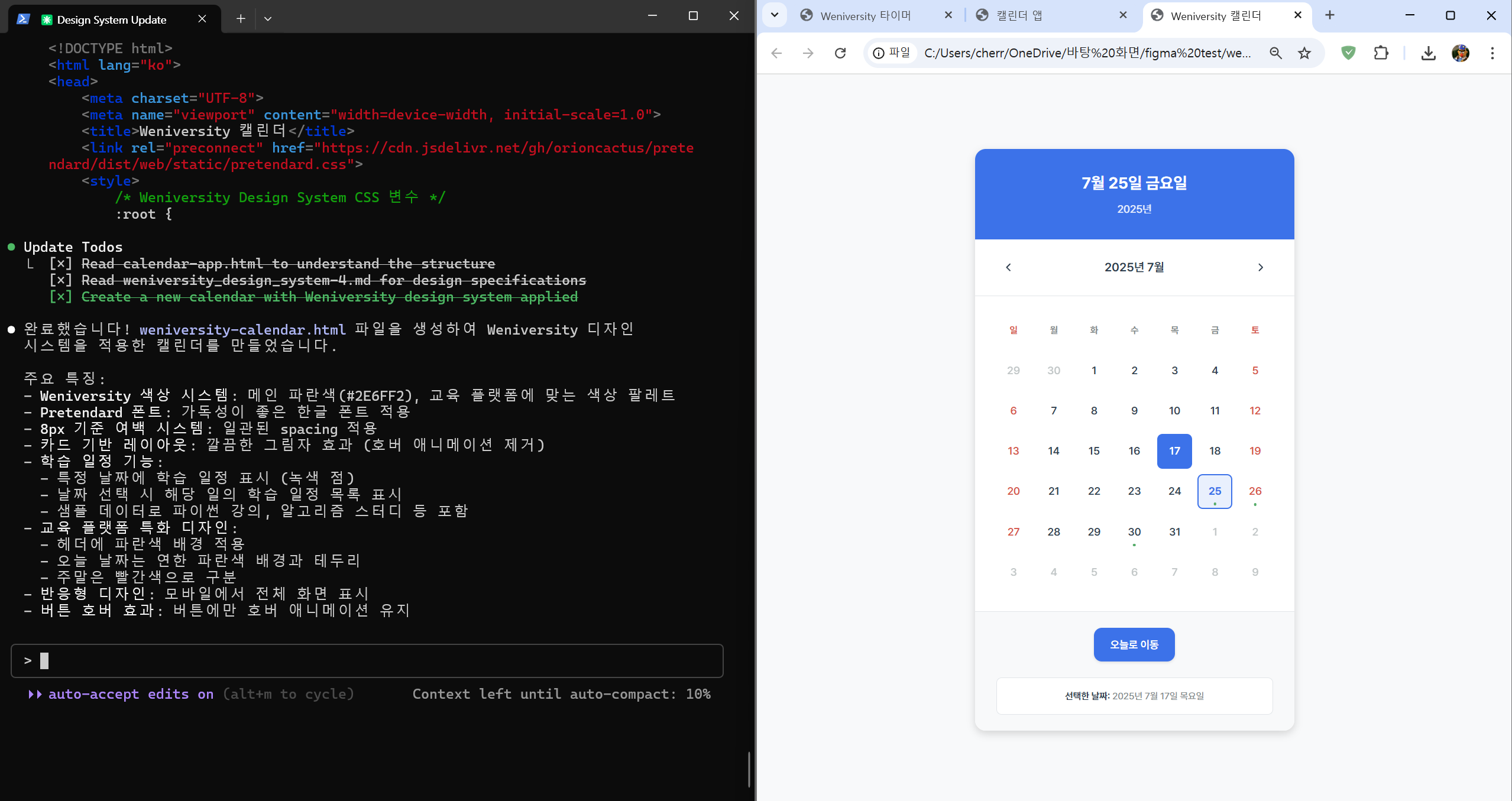
Task: Switch to the 캘린더 앱 tab
Action: [x=1019, y=16]
